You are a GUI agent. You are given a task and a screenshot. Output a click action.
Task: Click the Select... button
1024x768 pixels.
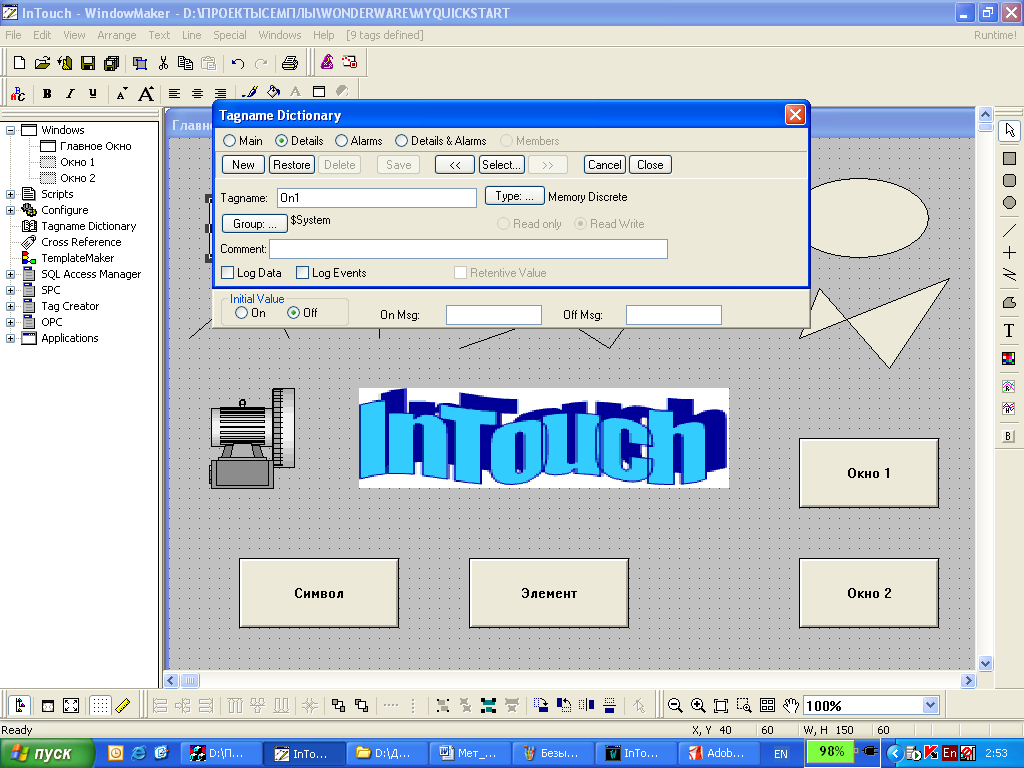coord(501,165)
